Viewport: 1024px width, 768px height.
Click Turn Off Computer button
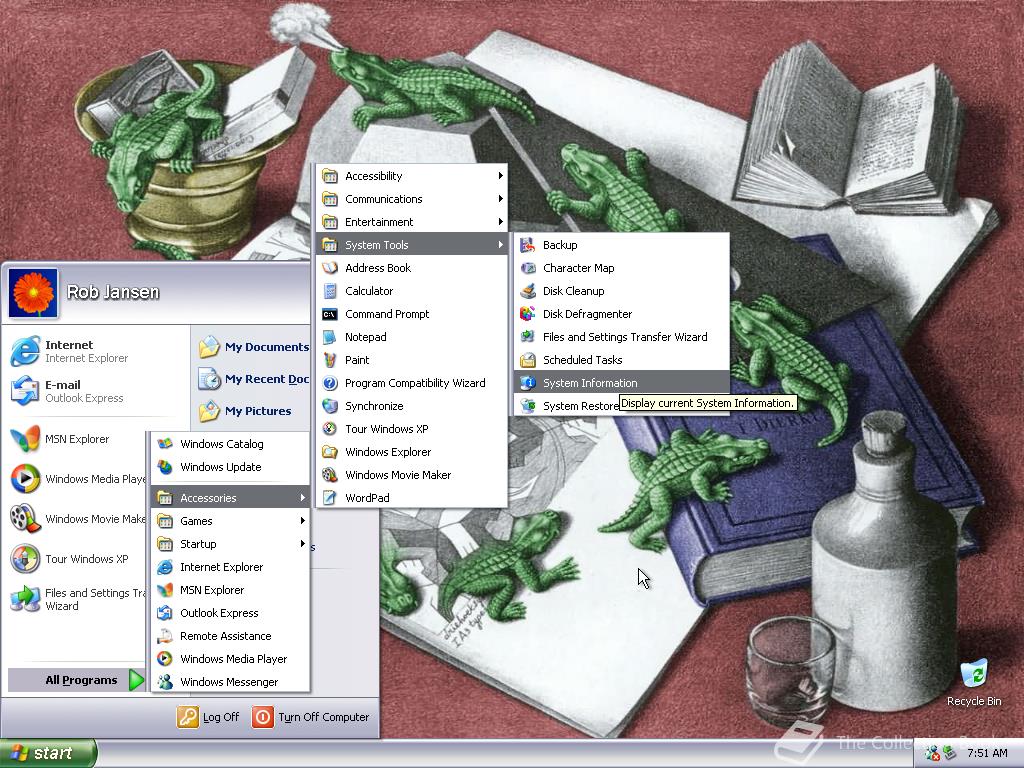311,716
